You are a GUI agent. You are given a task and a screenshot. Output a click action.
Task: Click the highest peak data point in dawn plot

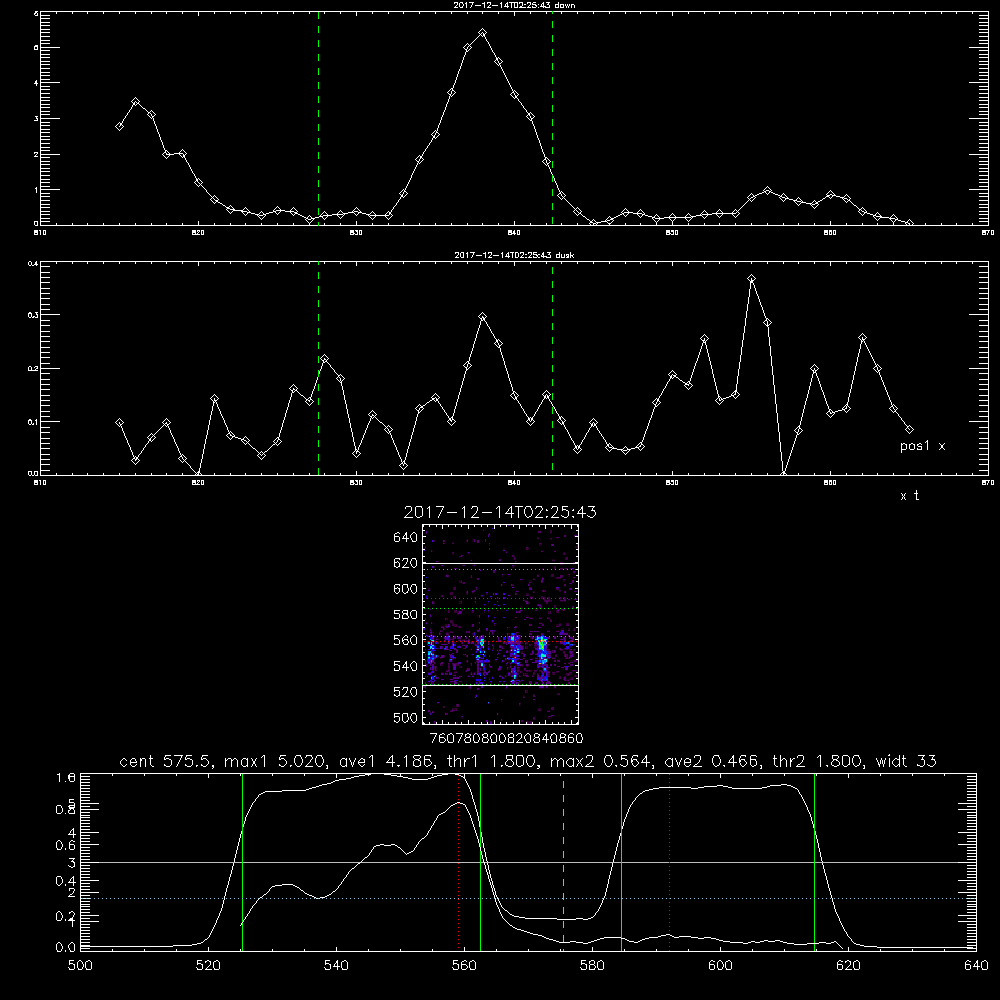[x=483, y=33]
